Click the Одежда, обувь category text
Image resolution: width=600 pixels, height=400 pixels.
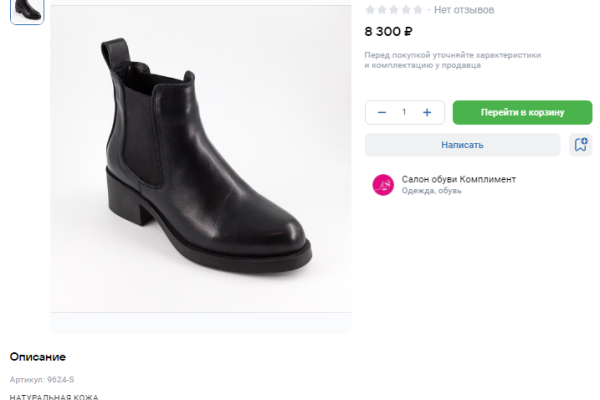coord(432,191)
